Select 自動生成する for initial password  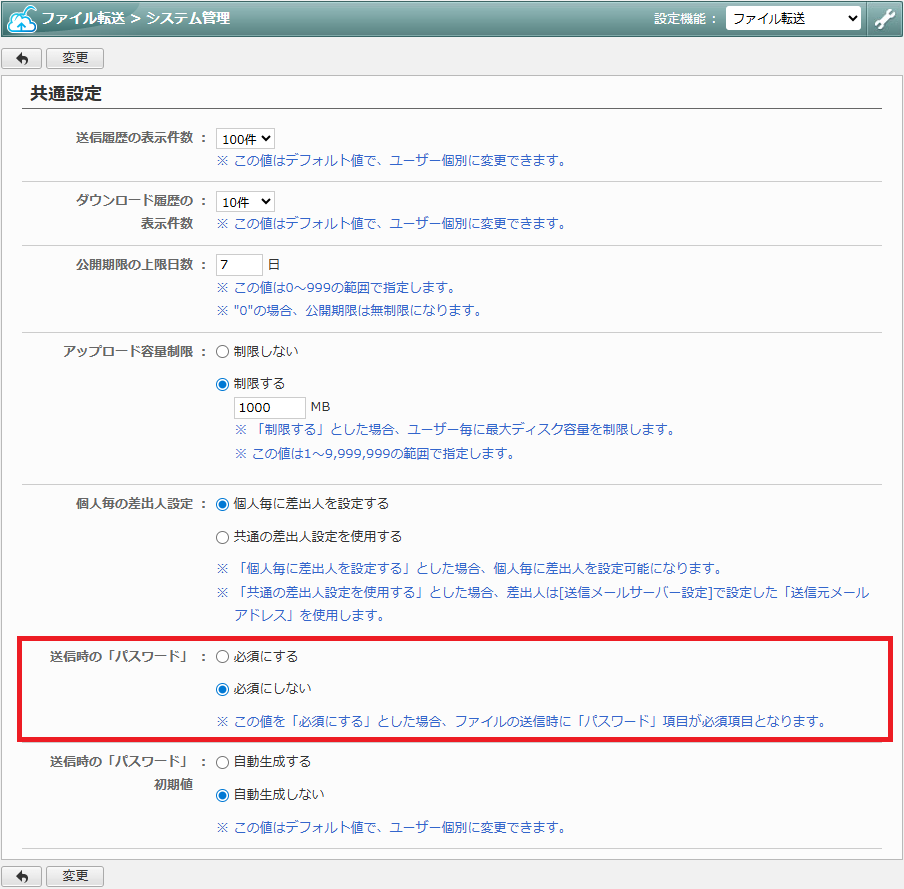pos(223,762)
